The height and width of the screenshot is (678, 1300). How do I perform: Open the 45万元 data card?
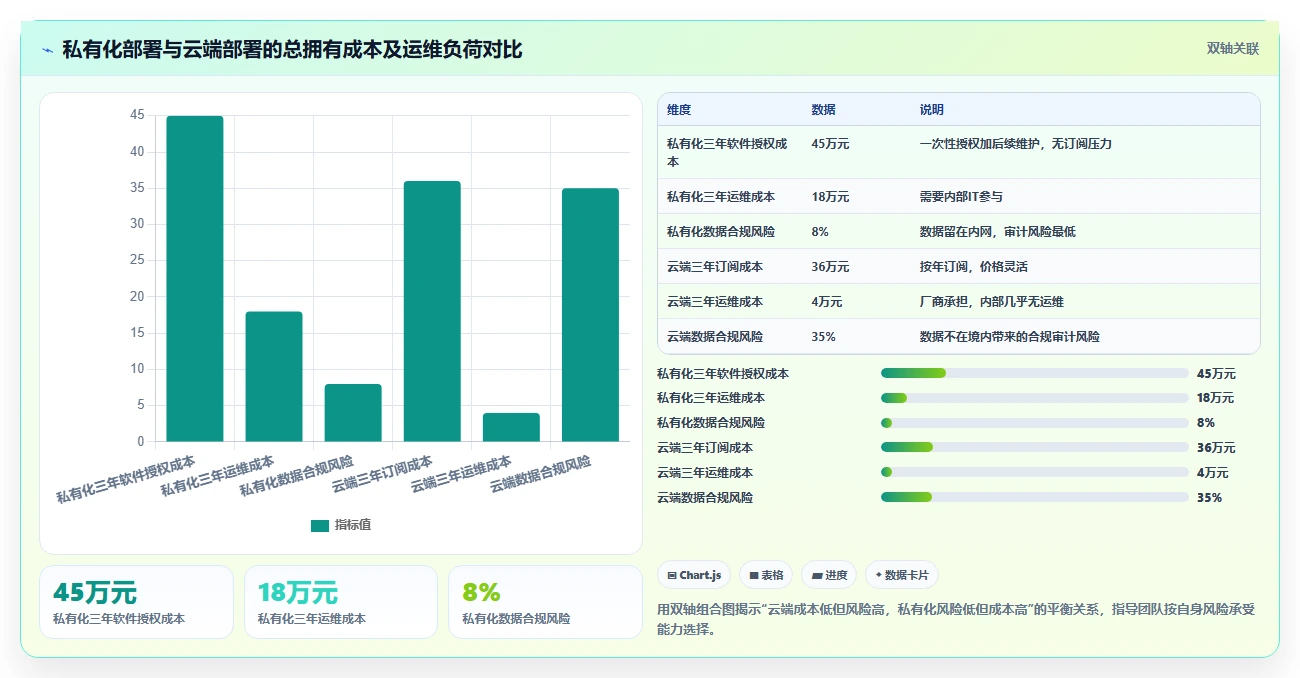click(136, 602)
